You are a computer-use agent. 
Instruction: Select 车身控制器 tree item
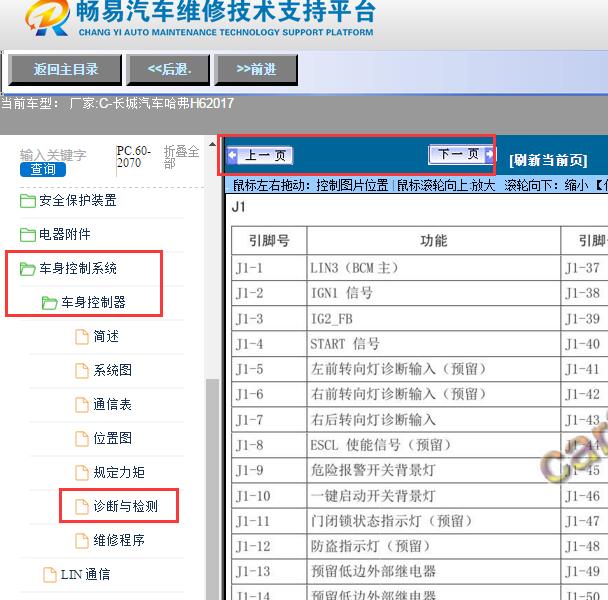93,303
